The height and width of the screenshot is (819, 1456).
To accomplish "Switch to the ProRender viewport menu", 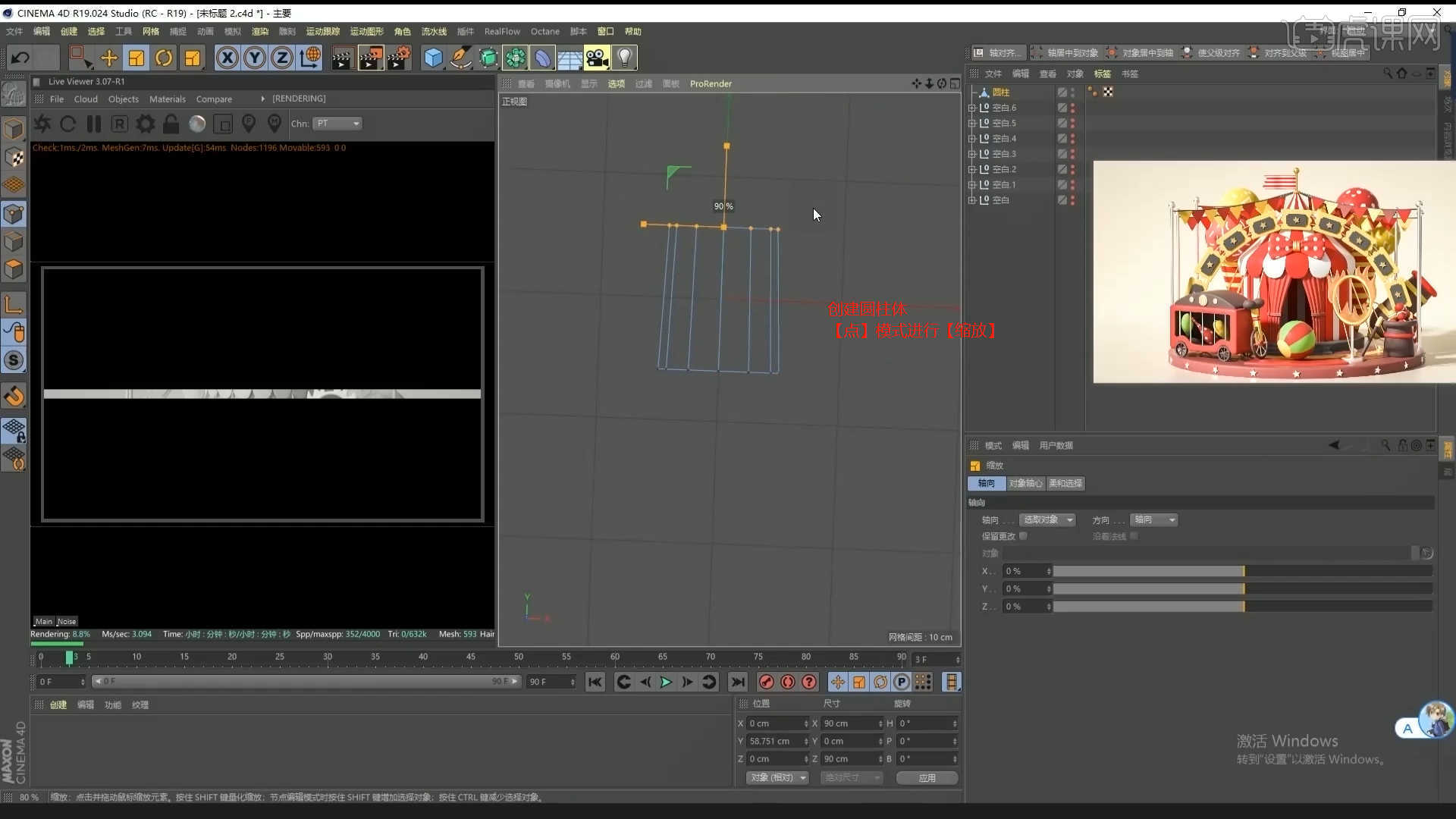I will [711, 83].
